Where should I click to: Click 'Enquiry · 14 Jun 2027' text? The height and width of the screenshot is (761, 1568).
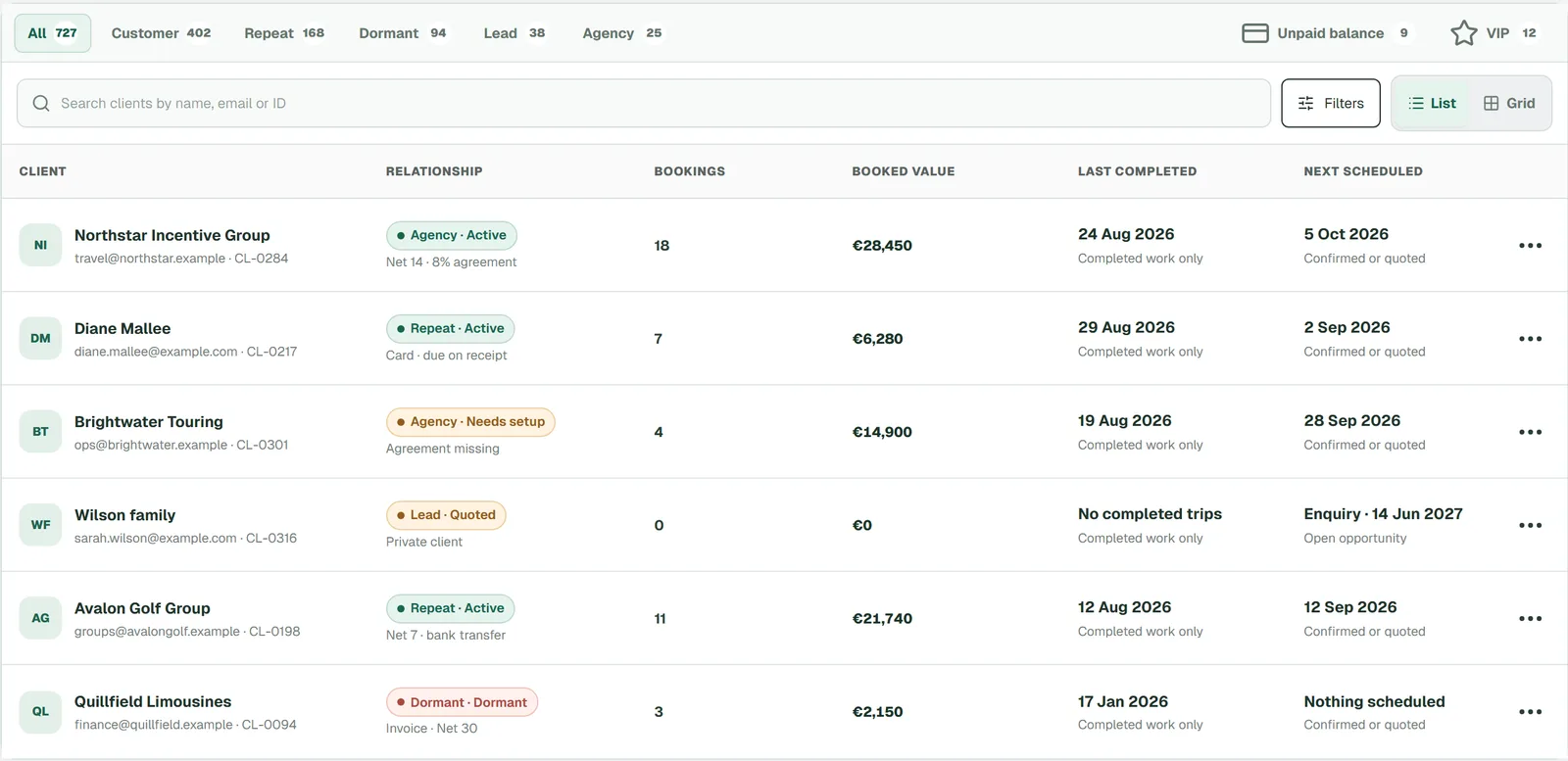(1383, 514)
